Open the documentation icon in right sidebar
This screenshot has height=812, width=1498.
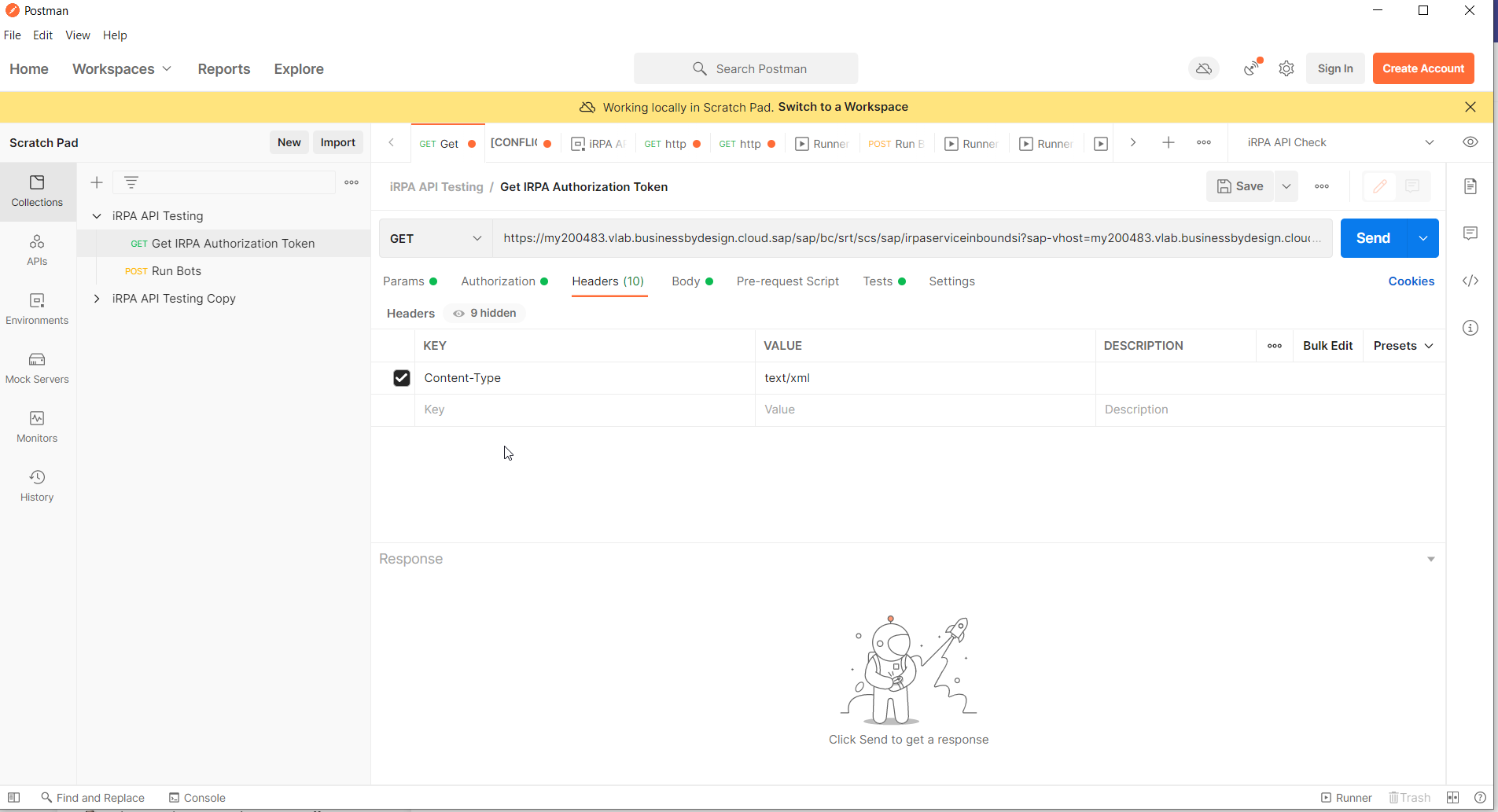point(1470,186)
